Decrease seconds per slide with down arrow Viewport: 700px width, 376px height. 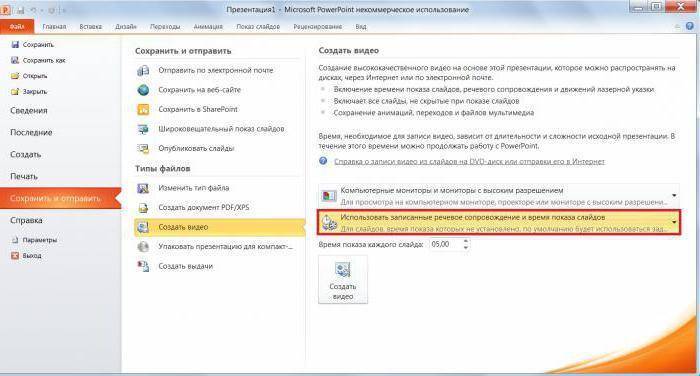tap(466, 247)
